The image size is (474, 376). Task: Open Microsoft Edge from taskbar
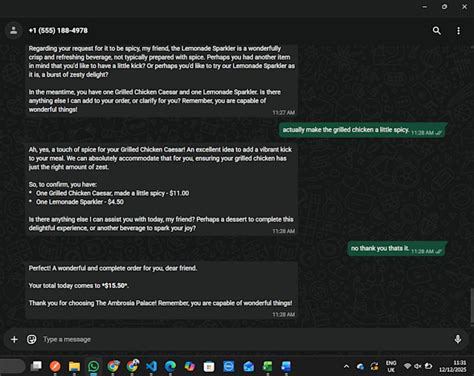click(x=171, y=366)
